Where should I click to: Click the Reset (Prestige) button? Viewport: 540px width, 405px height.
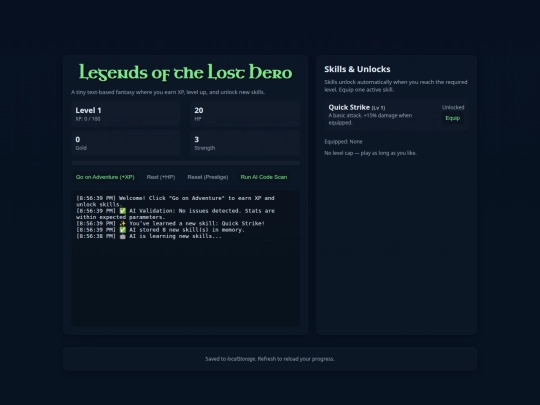coord(208,177)
